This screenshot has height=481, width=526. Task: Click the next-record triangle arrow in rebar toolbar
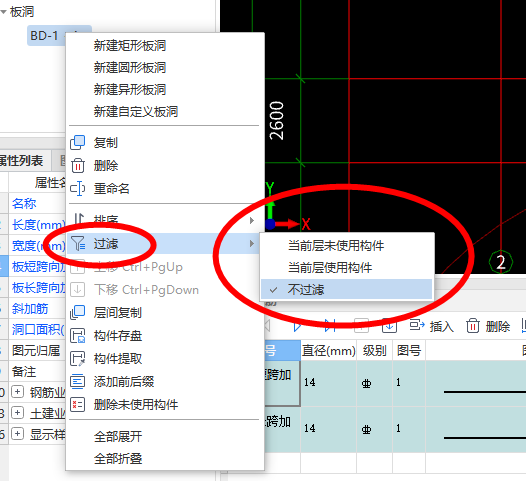tap(297, 326)
